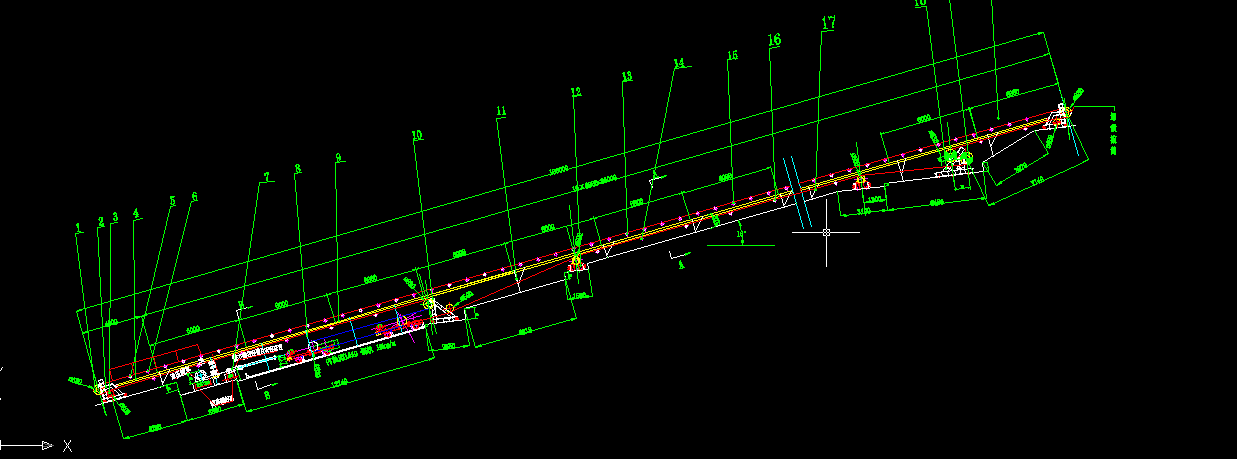Select callout number 7 label
Viewport: 1237px width, 459px height.
[266, 177]
